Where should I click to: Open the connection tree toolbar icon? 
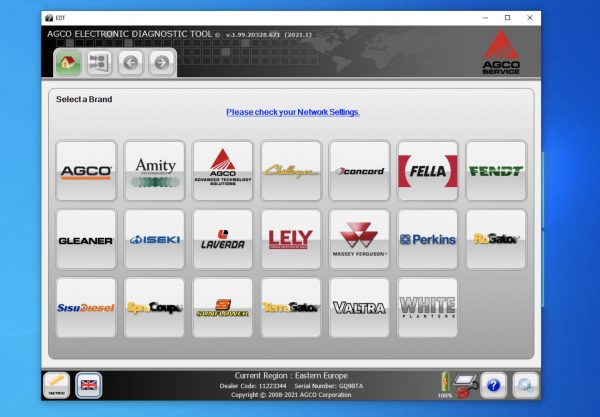click(99, 62)
